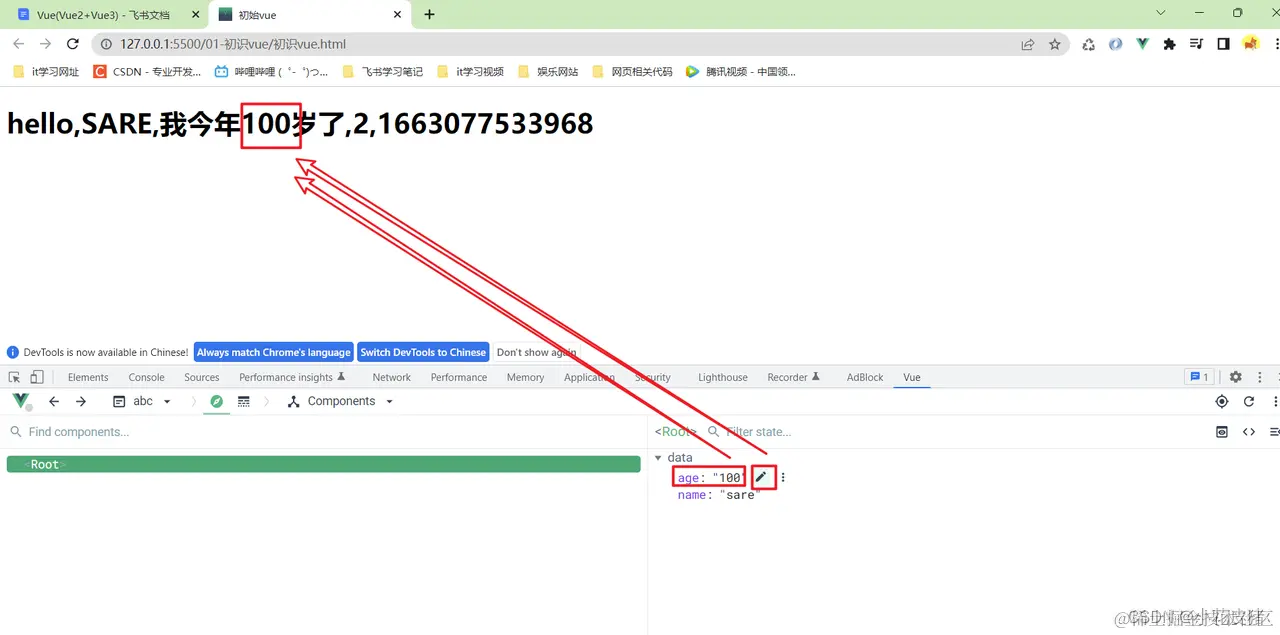This screenshot has height=635, width=1280.
Task: Open component in editor code icon
Action: point(1248,432)
